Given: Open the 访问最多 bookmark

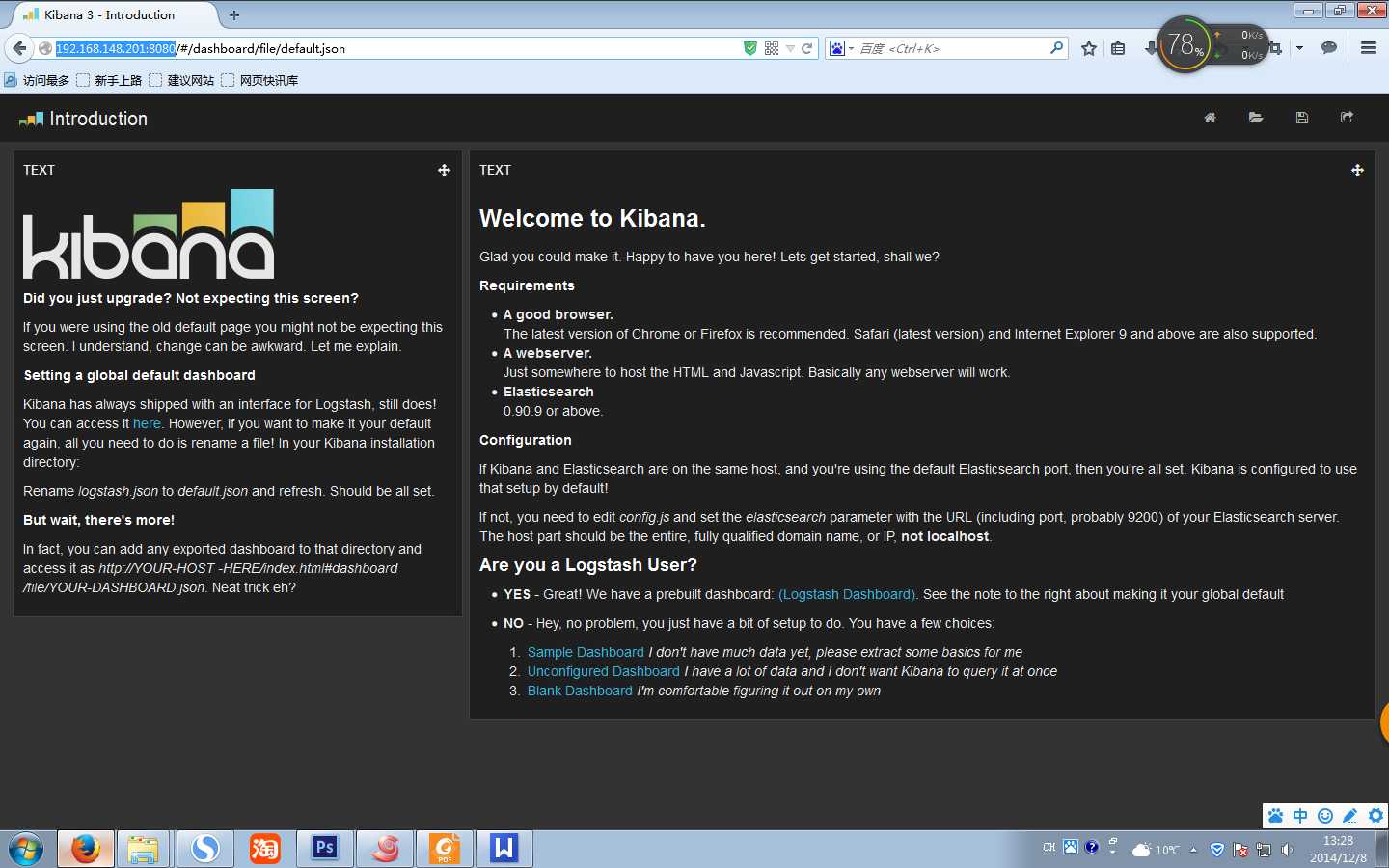Looking at the screenshot, I should (x=38, y=80).
